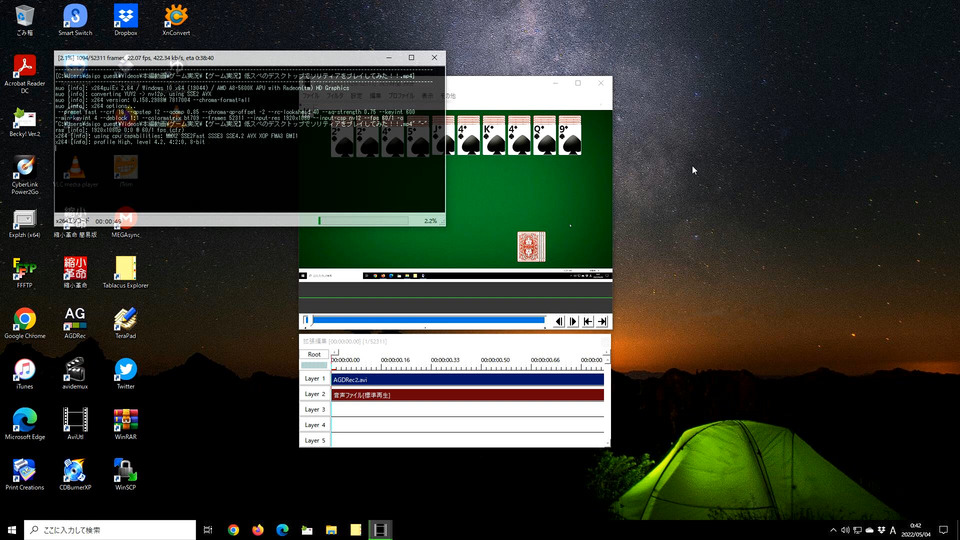Click the Firefox icon in the taskbar
The height and width of the screenshot is (540, 960).
[x=258, y=530]
